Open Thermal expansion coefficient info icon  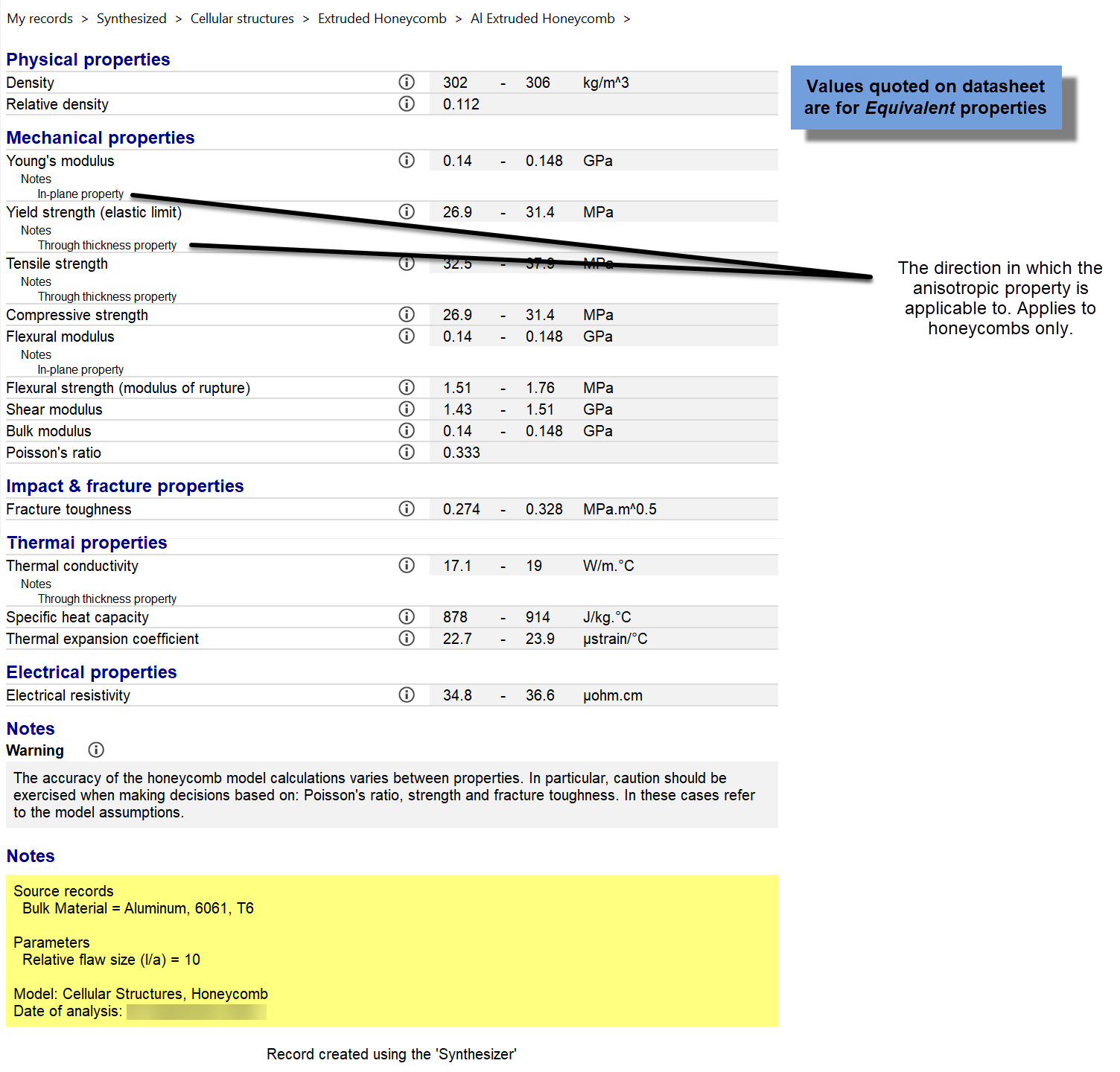coord(407,638)
